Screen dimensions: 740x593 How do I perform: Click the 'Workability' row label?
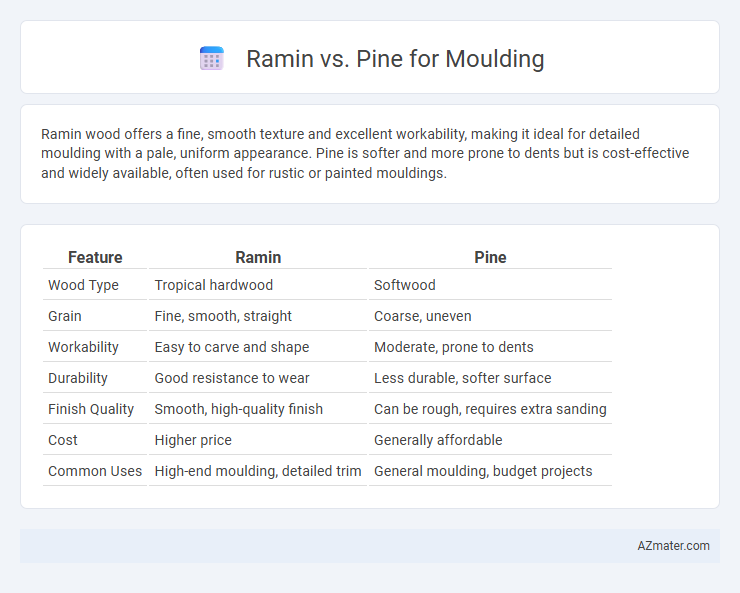point(83,347)
